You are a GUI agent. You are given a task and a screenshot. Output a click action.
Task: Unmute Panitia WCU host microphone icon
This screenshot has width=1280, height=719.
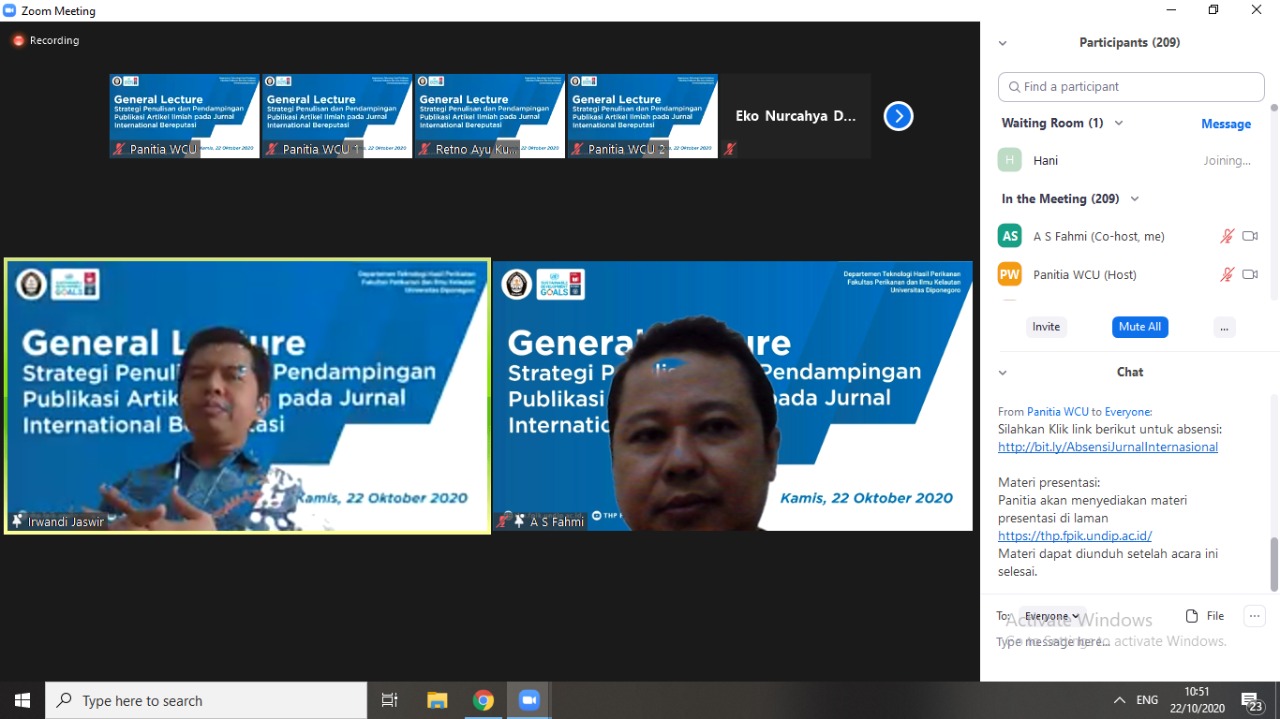(1227, 275)
